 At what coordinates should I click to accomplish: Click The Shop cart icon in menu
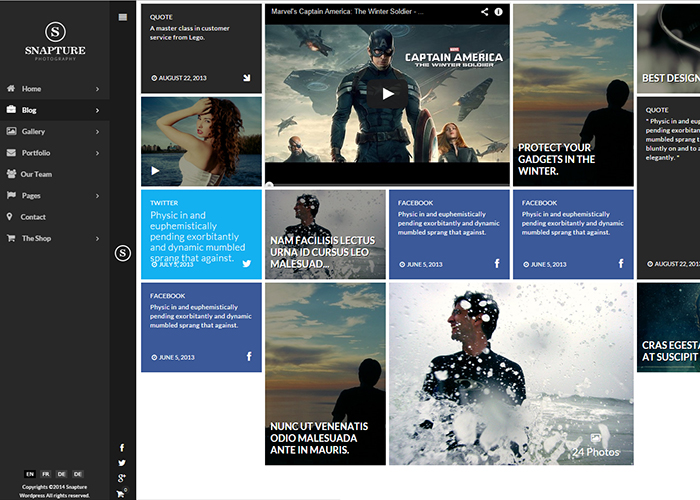click(11, 238)
